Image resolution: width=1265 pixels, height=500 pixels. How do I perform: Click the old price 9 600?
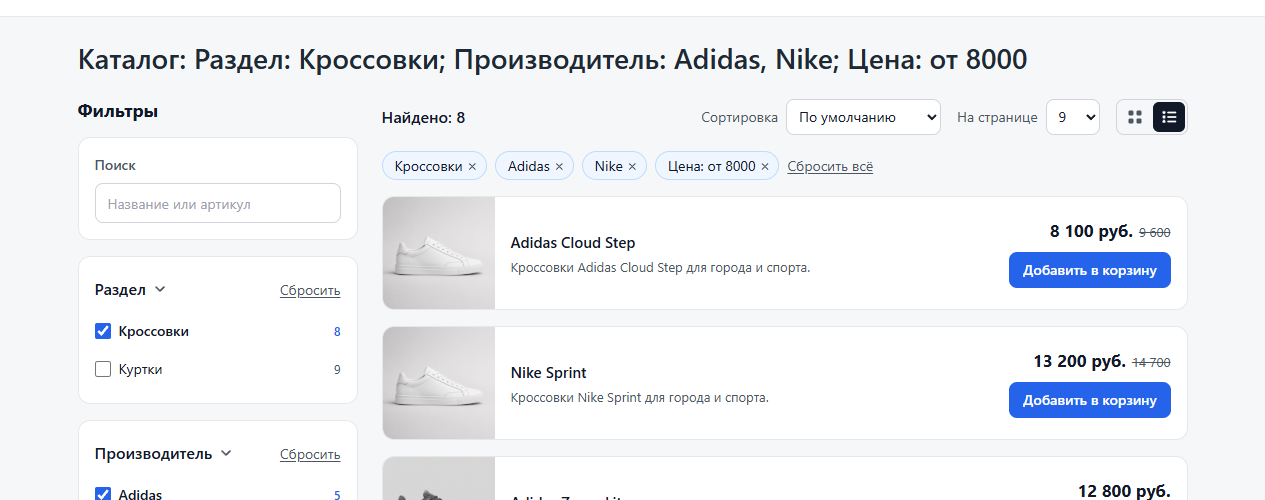(1155, 233)
